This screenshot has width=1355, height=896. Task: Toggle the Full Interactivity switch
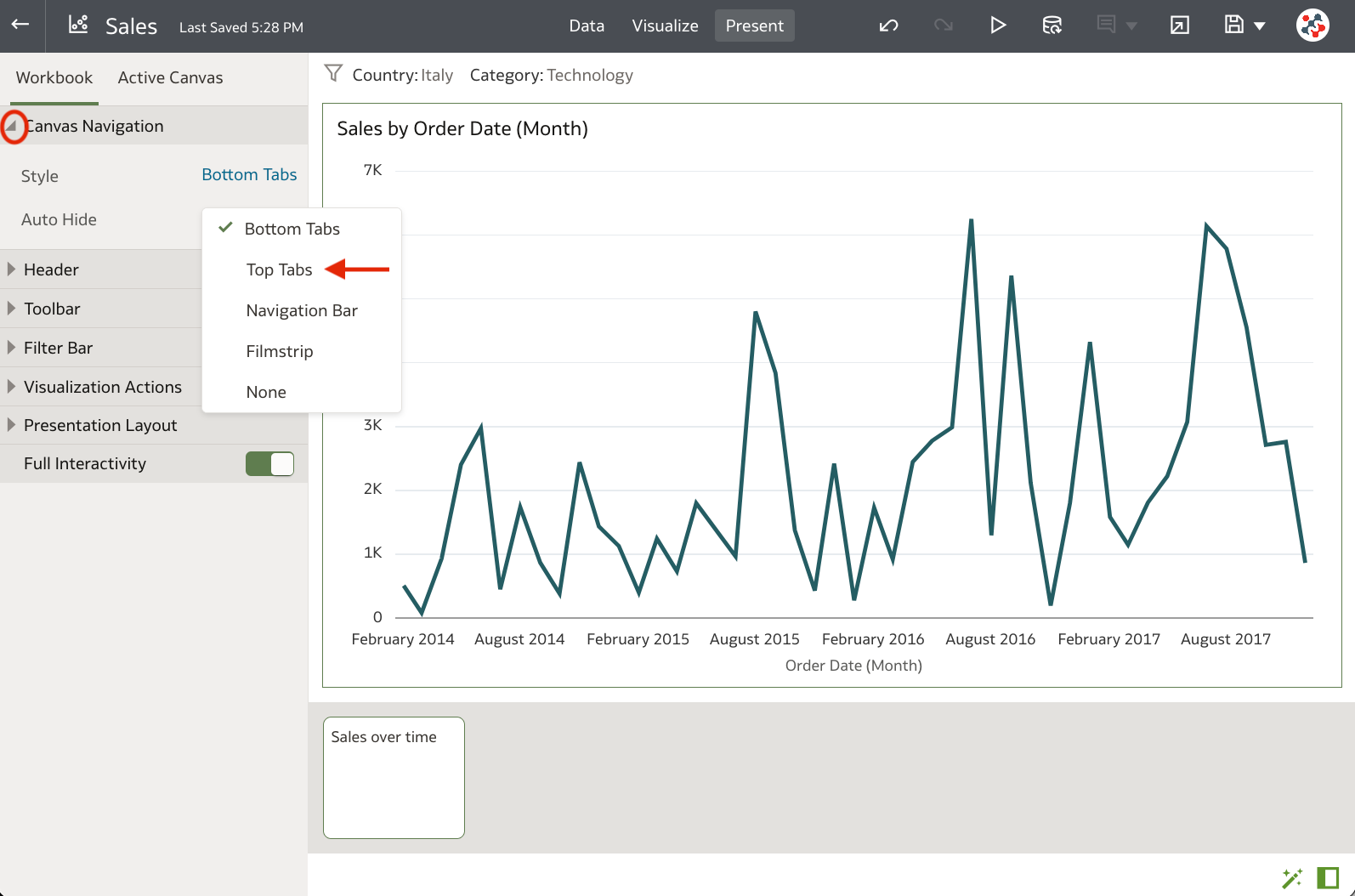coord(269,464)
